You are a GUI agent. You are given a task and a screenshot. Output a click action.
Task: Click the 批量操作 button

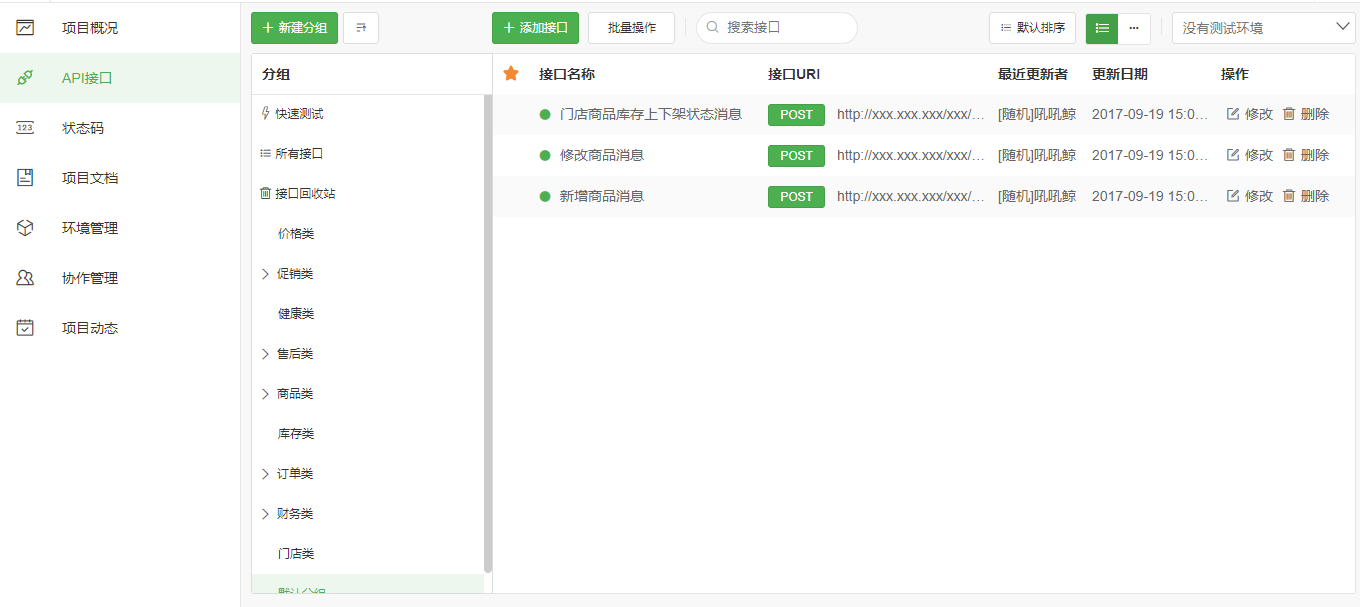[631, 28]
